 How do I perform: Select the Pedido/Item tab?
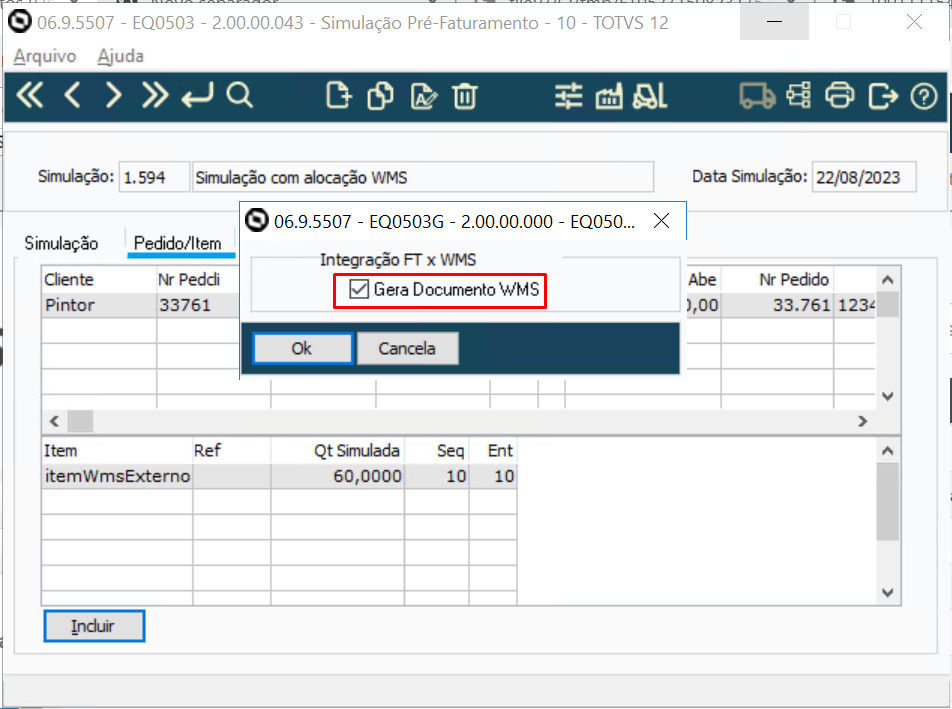tap(178, 243)
